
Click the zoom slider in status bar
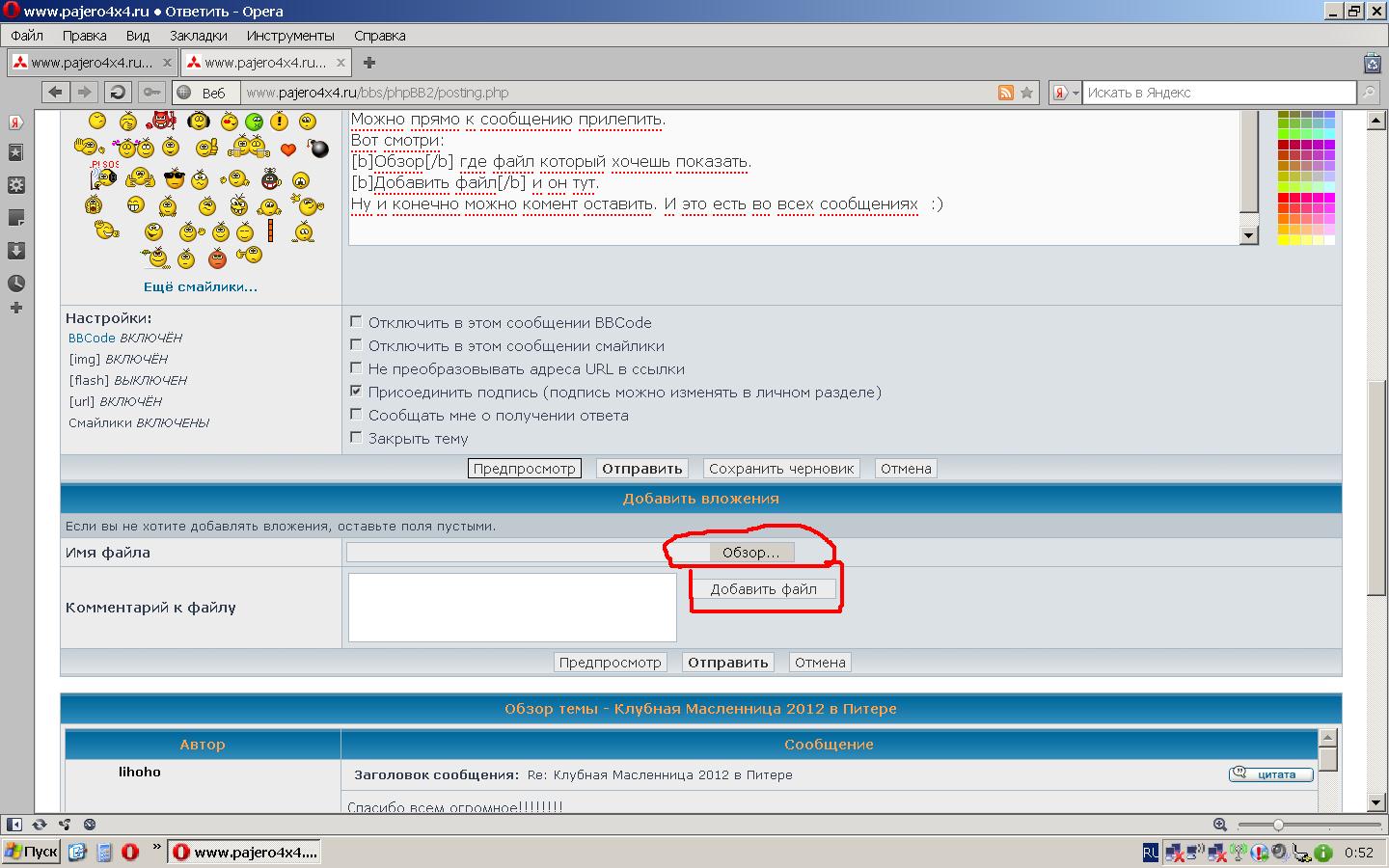[1278, 825]
